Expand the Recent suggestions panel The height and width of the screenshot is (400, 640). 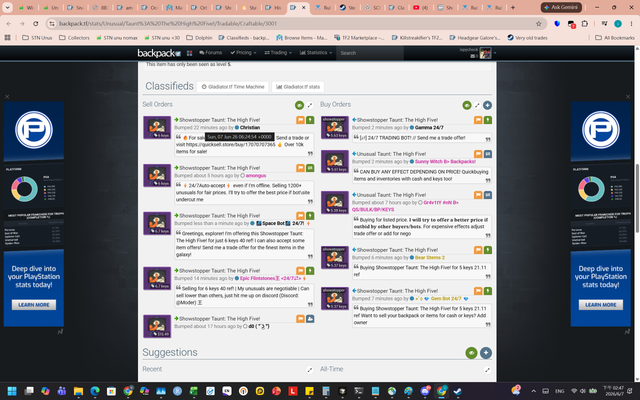(x=310, y=370)
